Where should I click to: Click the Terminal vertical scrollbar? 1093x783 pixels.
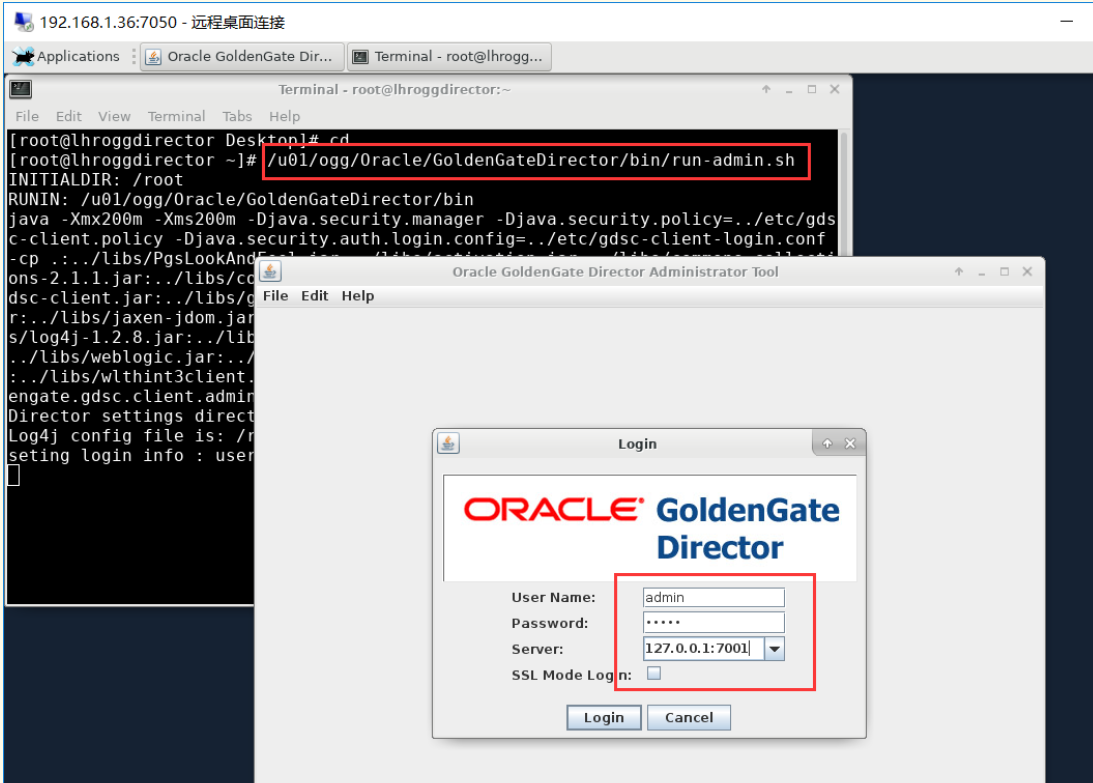844,192
